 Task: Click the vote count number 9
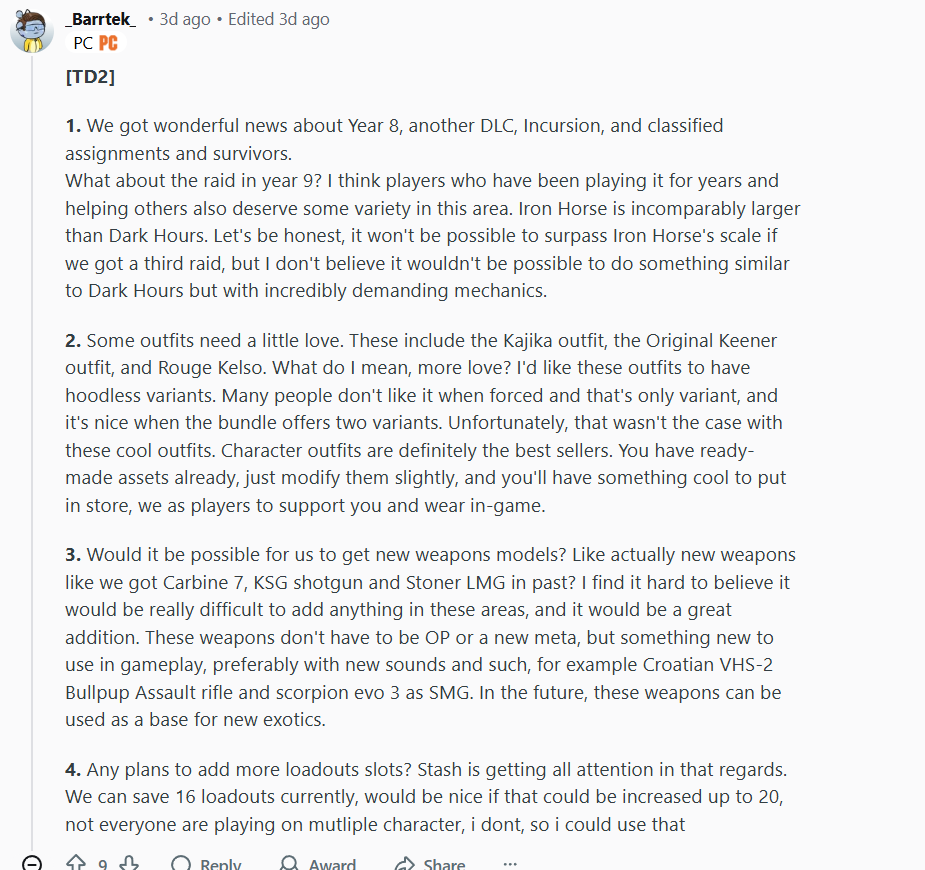pos(103,865)
